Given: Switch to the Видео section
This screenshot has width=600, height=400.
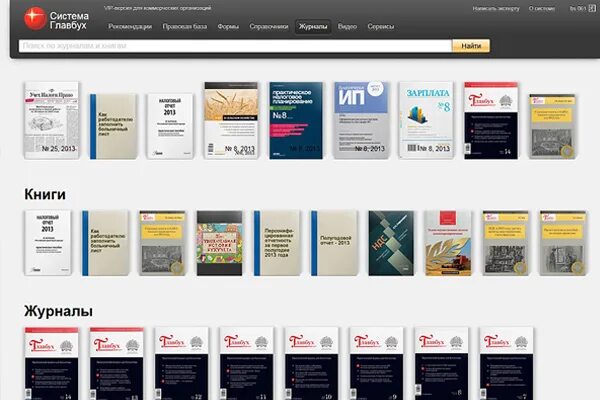Looking at the screenshot, I should point(347,26).
